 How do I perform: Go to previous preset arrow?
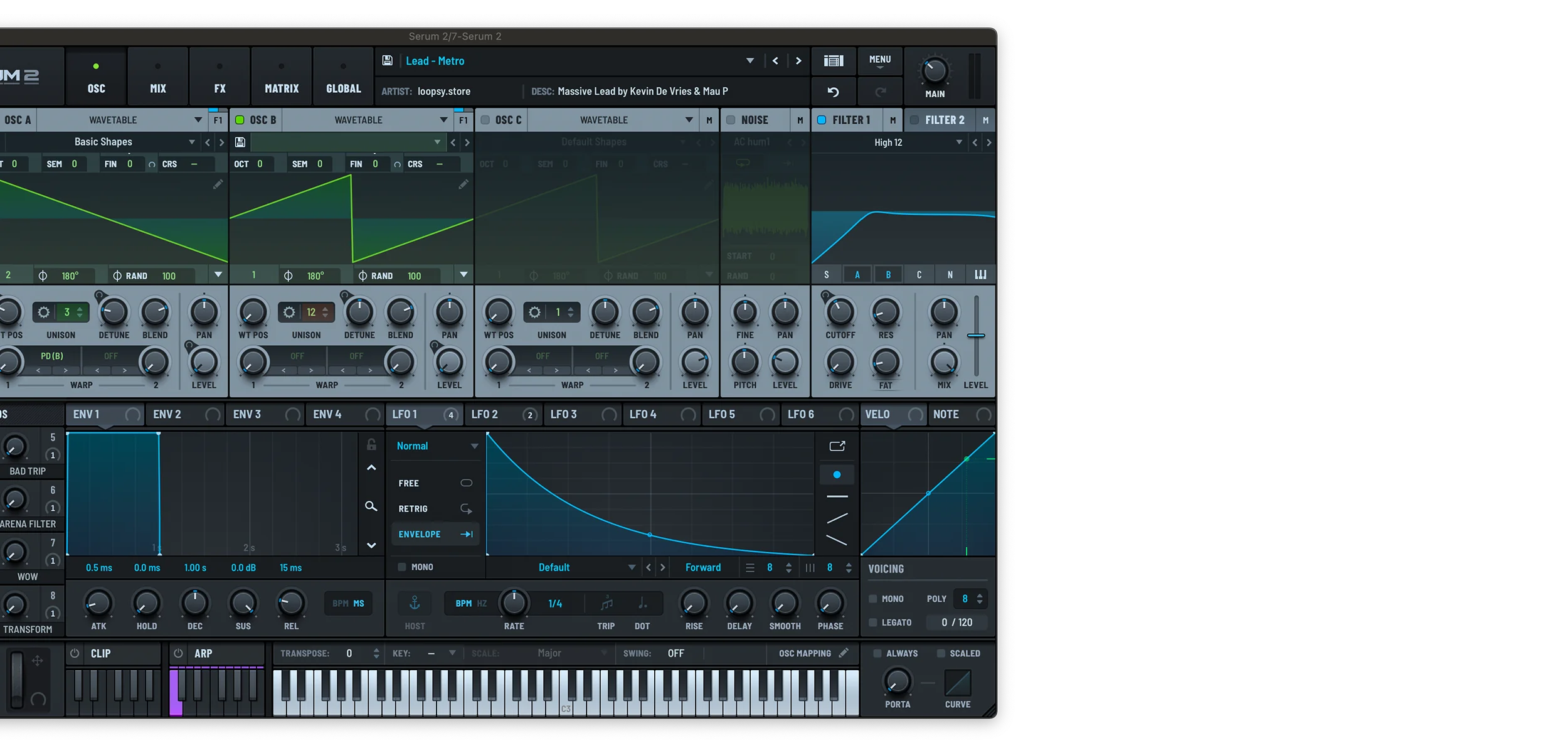click(x=775, y=61)
